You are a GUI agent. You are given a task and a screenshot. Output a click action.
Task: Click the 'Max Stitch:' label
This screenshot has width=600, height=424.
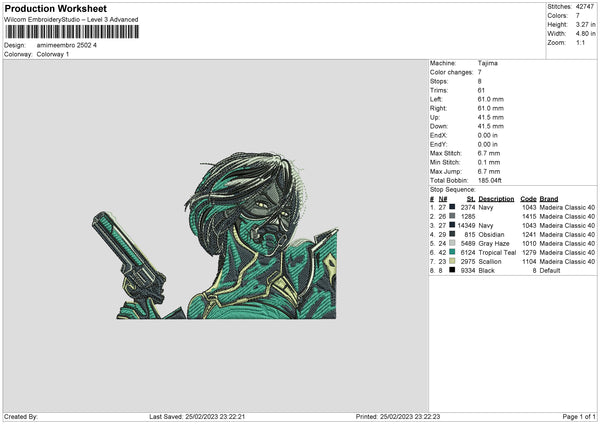(446, 153)
